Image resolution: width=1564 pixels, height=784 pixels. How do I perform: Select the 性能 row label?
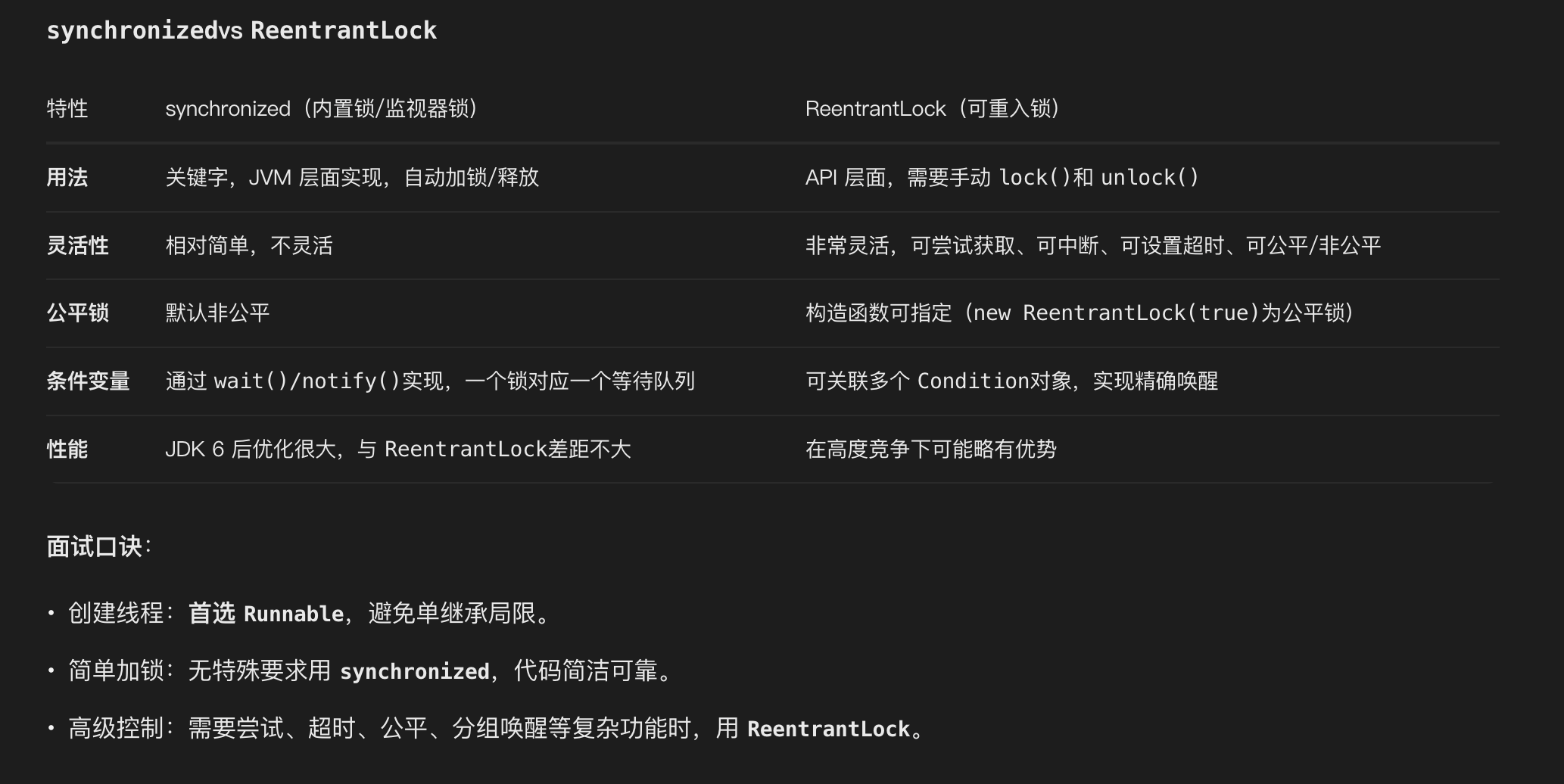click(67, 450)
